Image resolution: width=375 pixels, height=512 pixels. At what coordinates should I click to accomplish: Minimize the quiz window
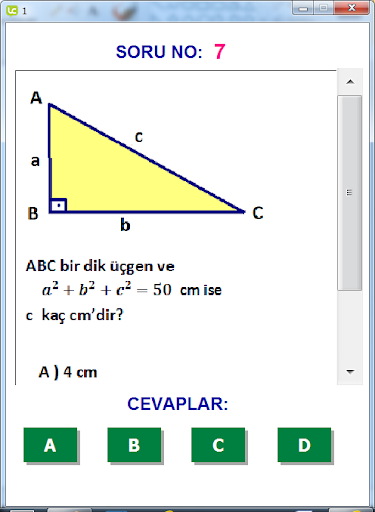(x=303, y=8)
